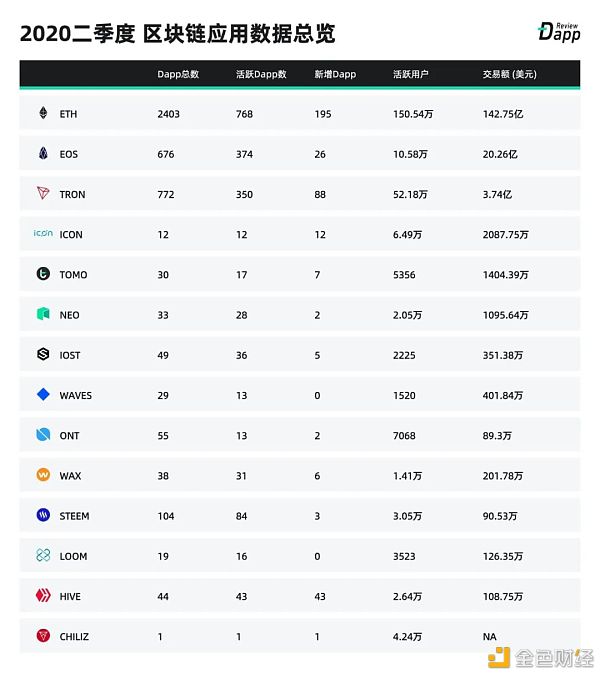Select the green NEO logo icon
The height and width of the screenshot is (674, 600).
tap(43, 315)
